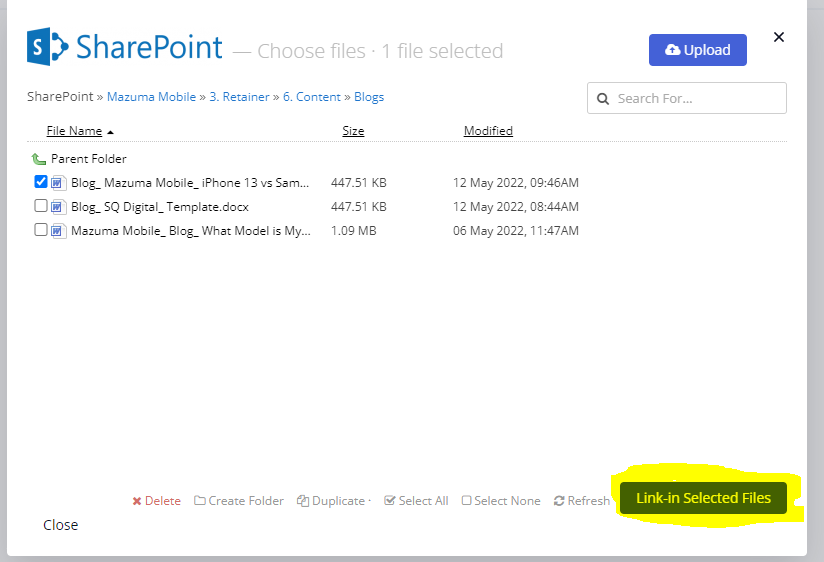Viewport: 824px width, 562px height.
Task: Click Word icon of Blog_ Mazuma Mobile_ iPhone 13 file
Action: [58, 182]
